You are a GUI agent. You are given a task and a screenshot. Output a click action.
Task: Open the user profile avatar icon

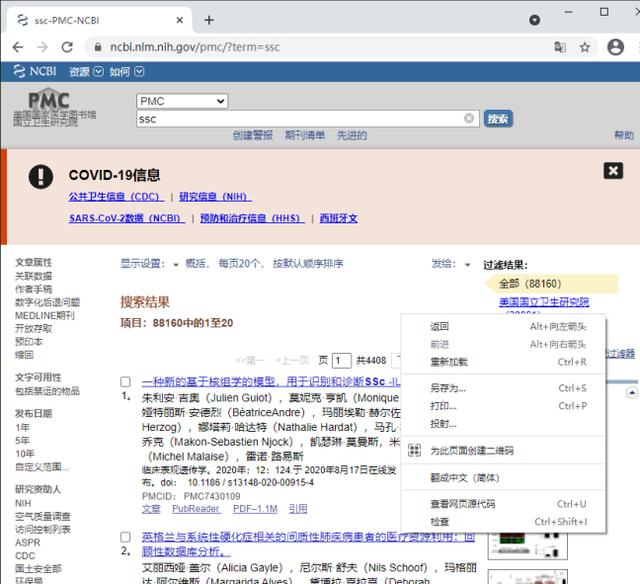pyautogui.click(x=616, y=47)
